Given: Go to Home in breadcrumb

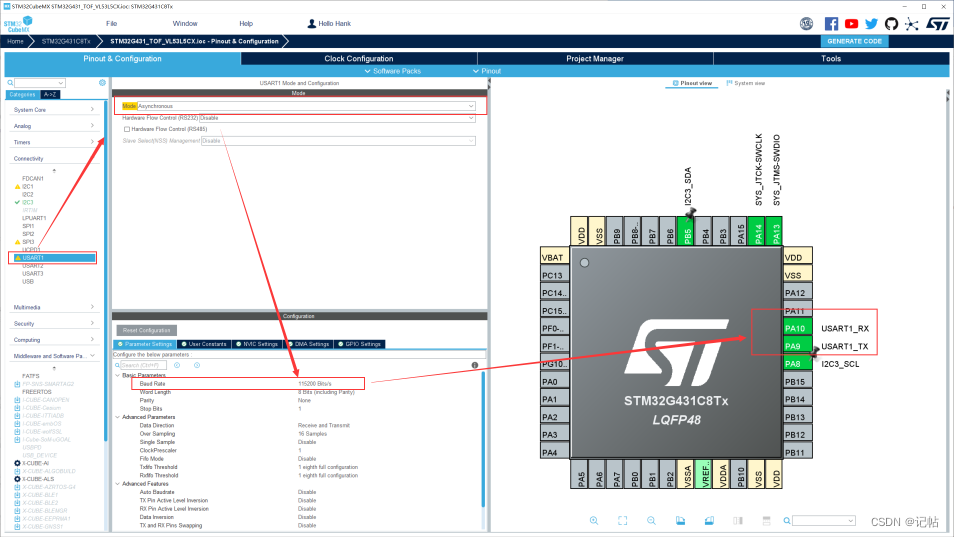Looking at the screenshot, I should [15, 41].
